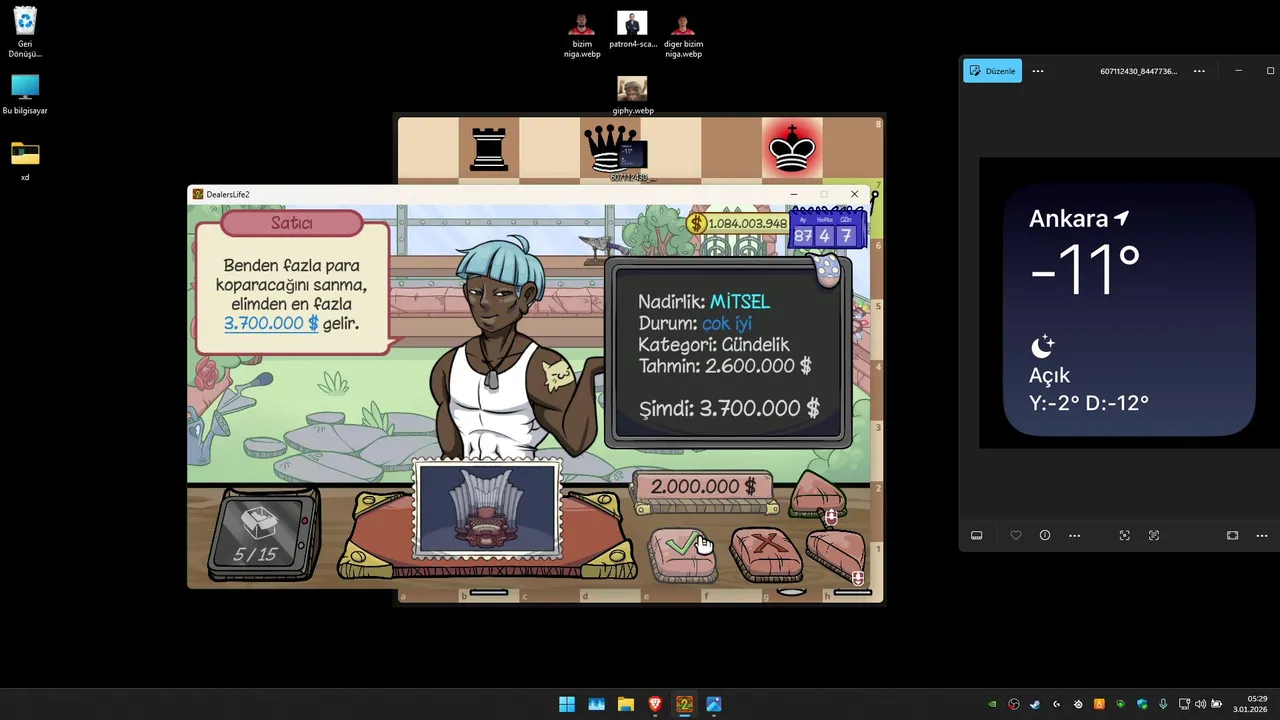Screen dimensions: 1280x720
Task: Open the clock showing 05:29
Action: (x=1251, y=704)
